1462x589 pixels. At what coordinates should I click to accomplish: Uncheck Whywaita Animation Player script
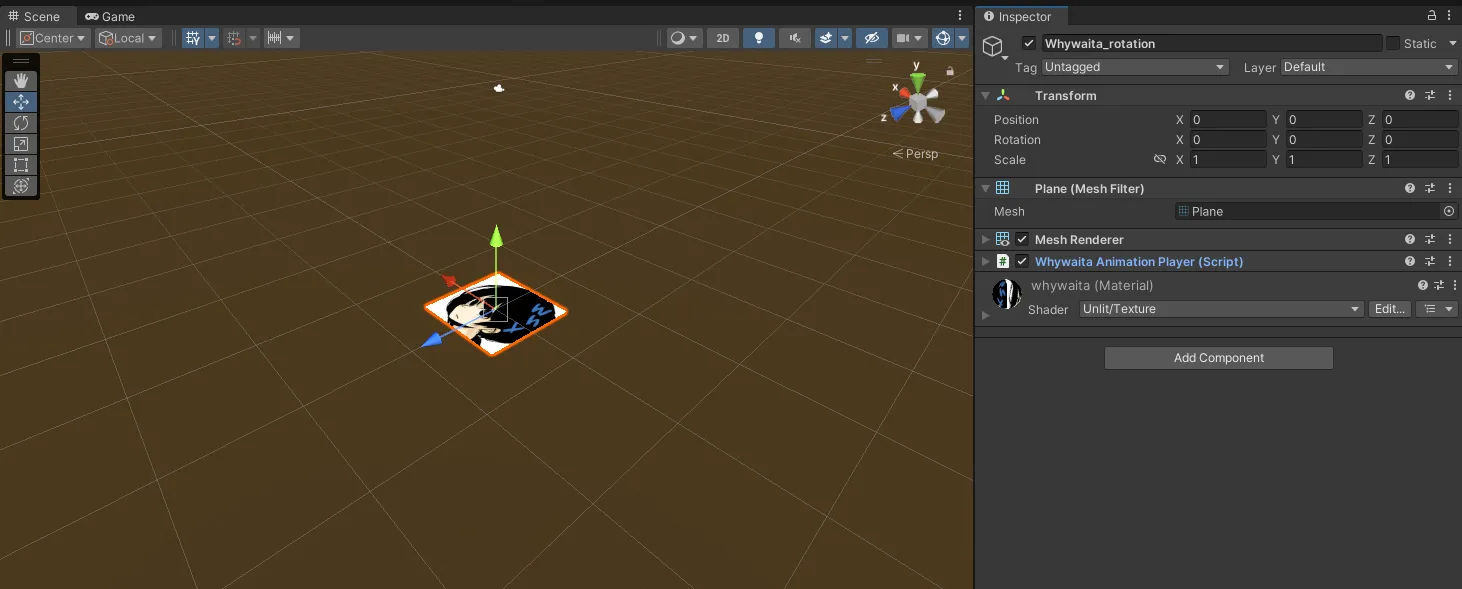pos(1022,262)
